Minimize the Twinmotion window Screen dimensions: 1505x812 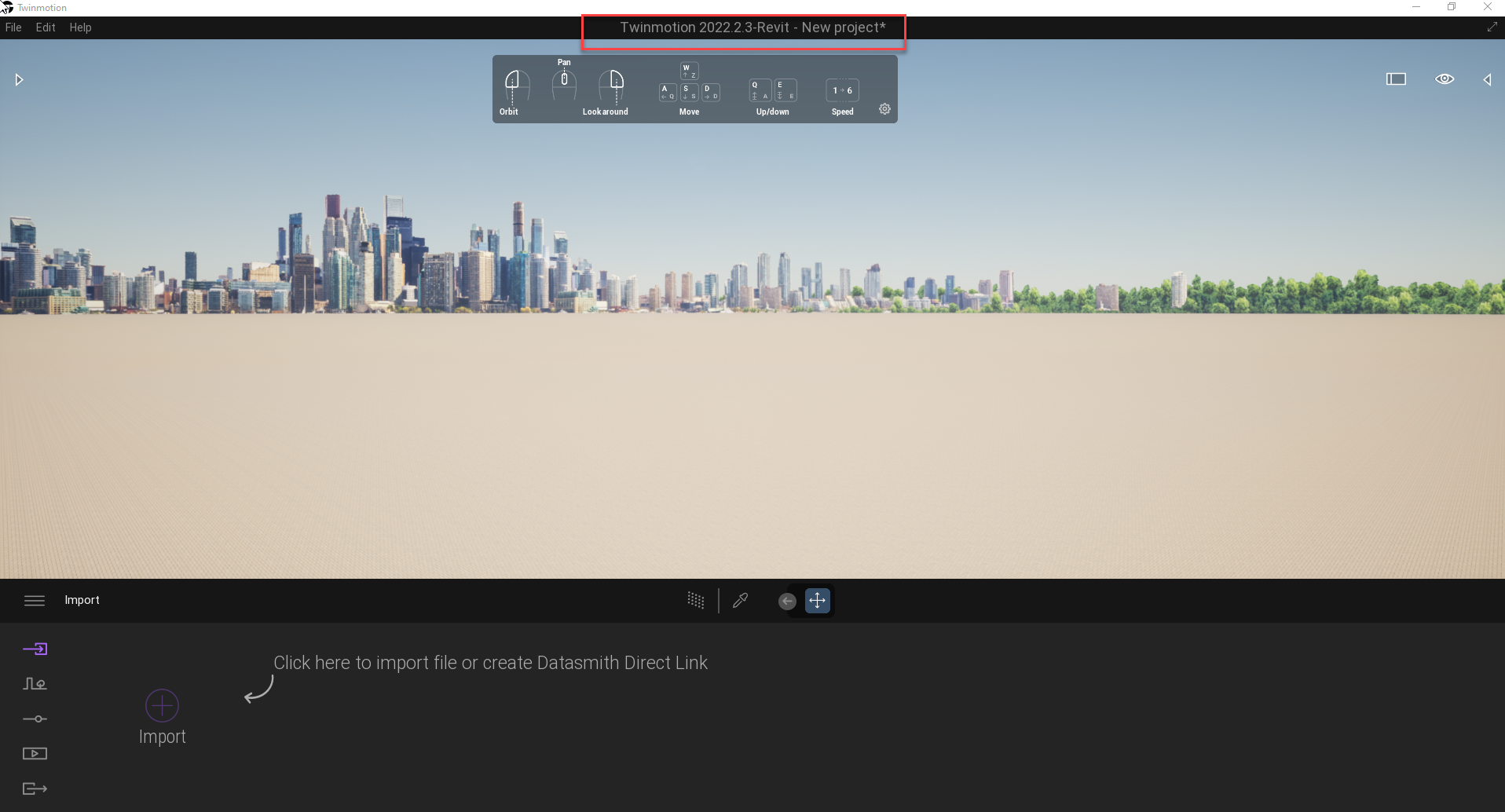pos(1416,7)
